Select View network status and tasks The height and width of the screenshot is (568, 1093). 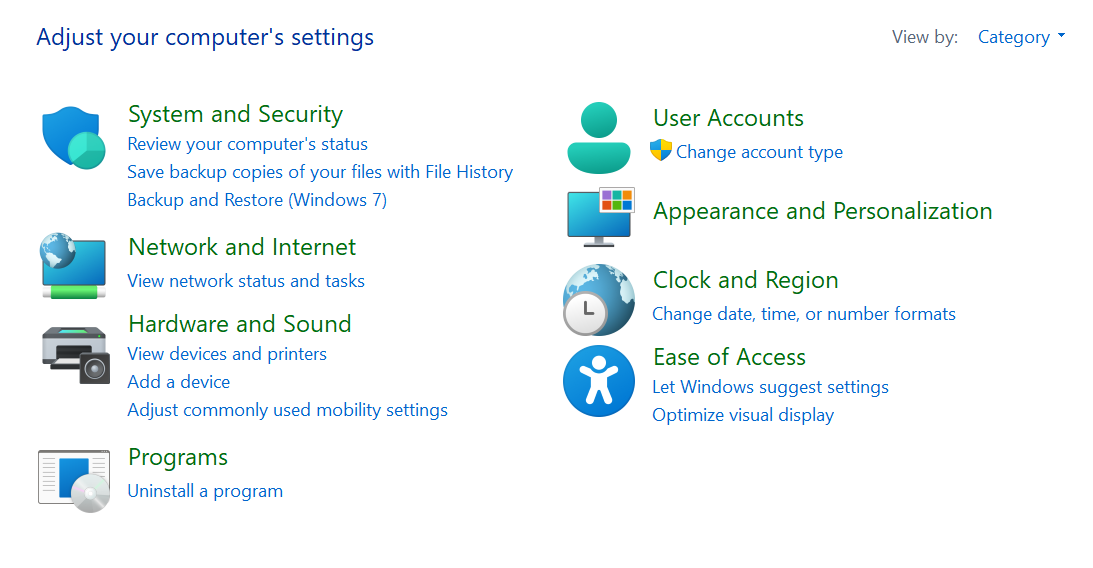tap(246, 281)
